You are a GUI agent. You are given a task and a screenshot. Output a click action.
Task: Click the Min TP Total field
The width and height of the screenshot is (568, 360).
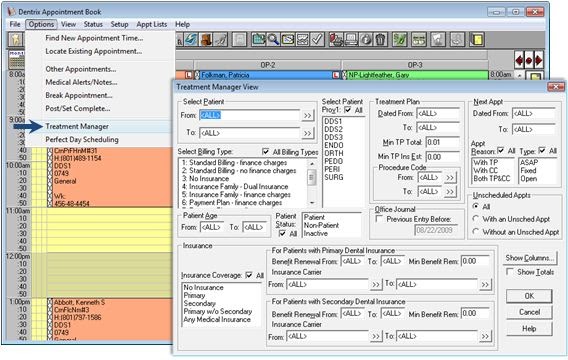(x=443, y=142)
